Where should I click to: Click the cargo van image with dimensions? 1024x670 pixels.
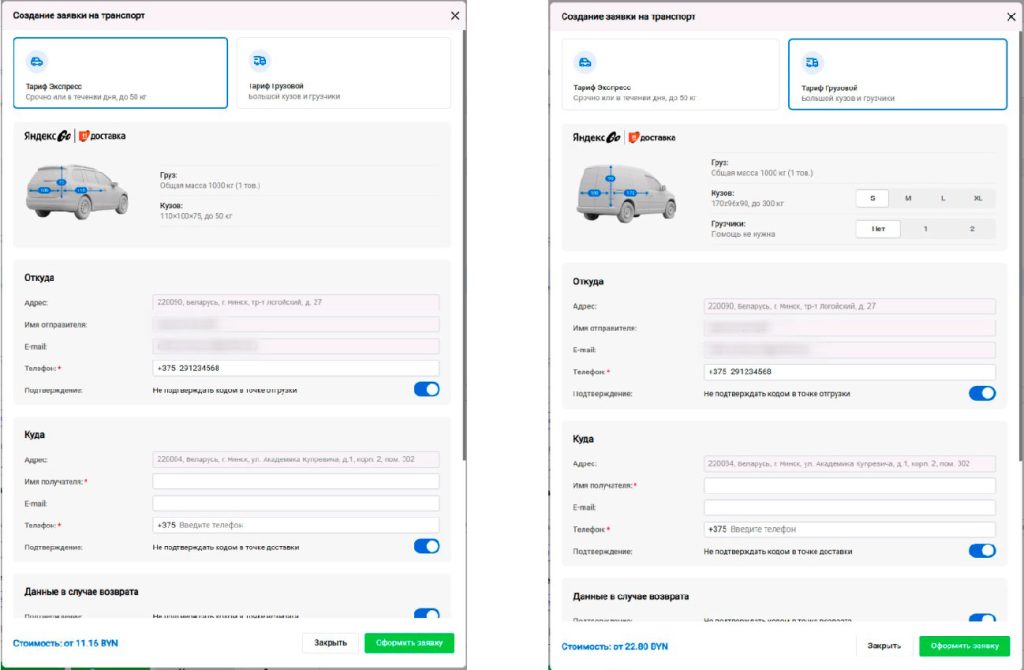[626, 193]
